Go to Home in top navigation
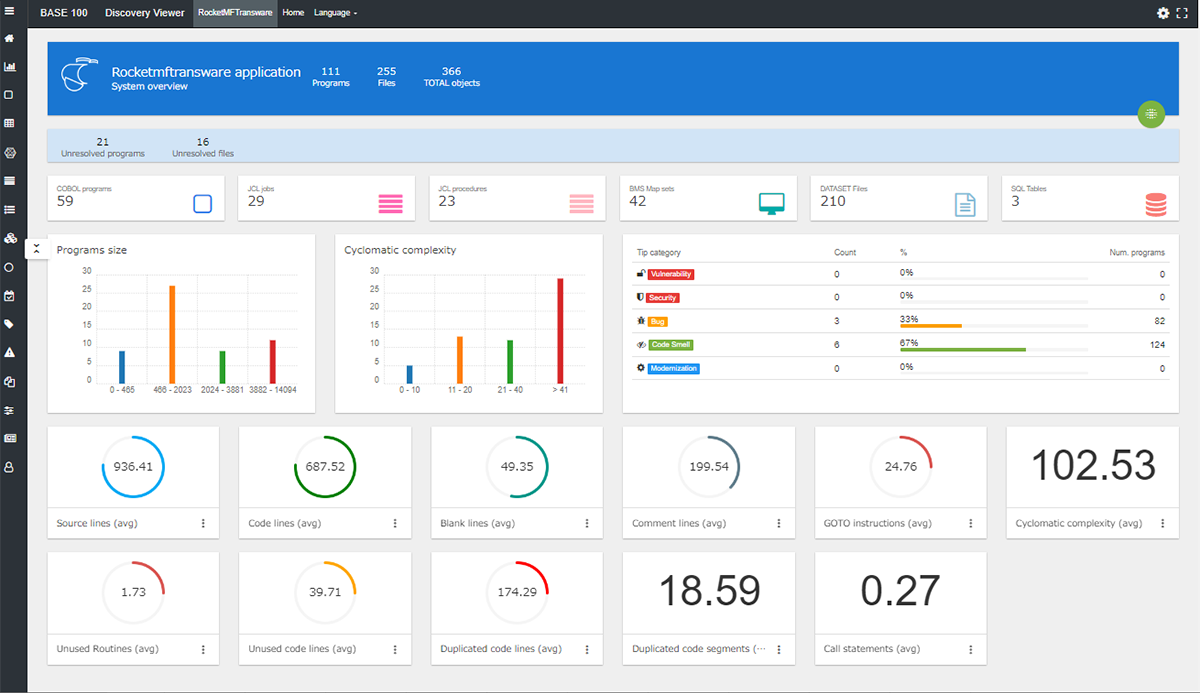 [x=293, y=13]
